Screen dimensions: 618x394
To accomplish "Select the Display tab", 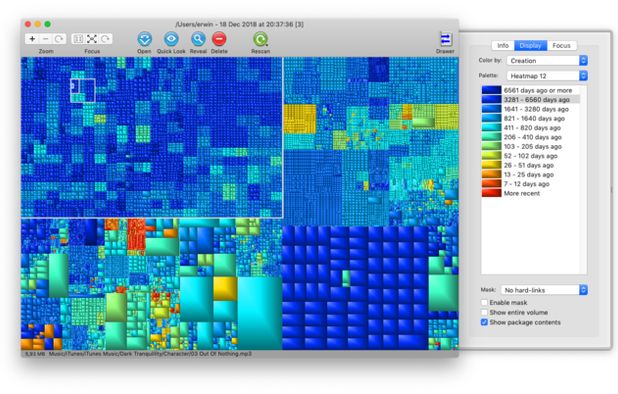I will [531, 45].
